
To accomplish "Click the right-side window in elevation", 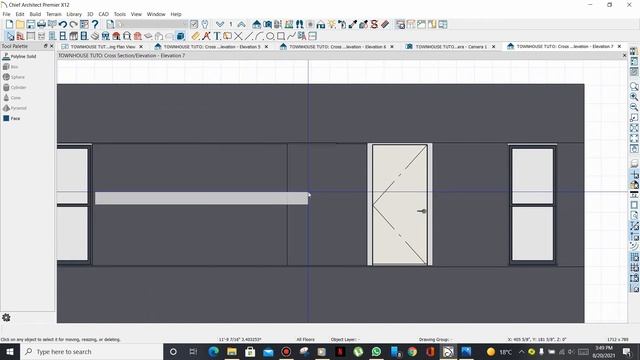I will pyautogui.click(x=532, y=204).
